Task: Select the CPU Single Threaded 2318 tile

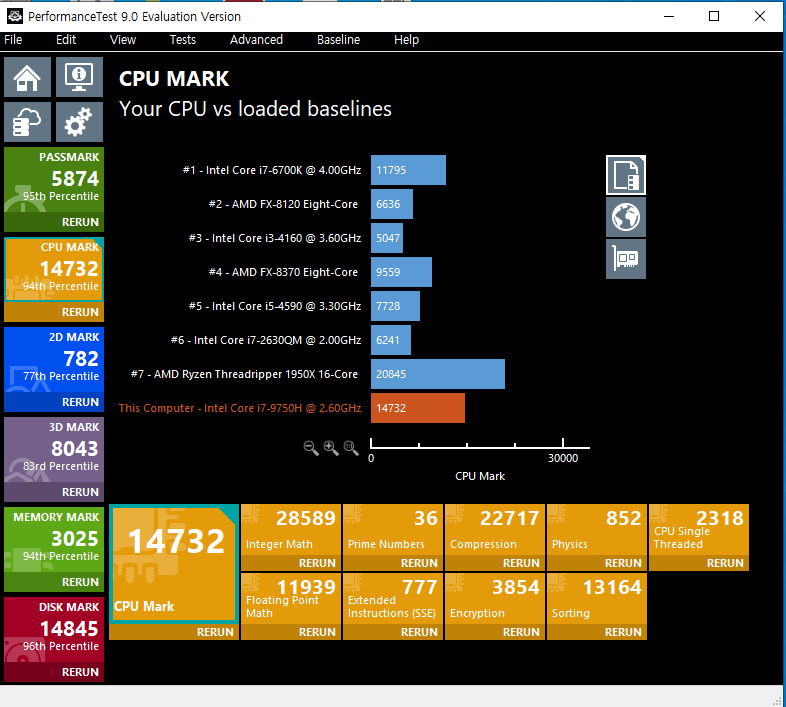Action: 699,531
